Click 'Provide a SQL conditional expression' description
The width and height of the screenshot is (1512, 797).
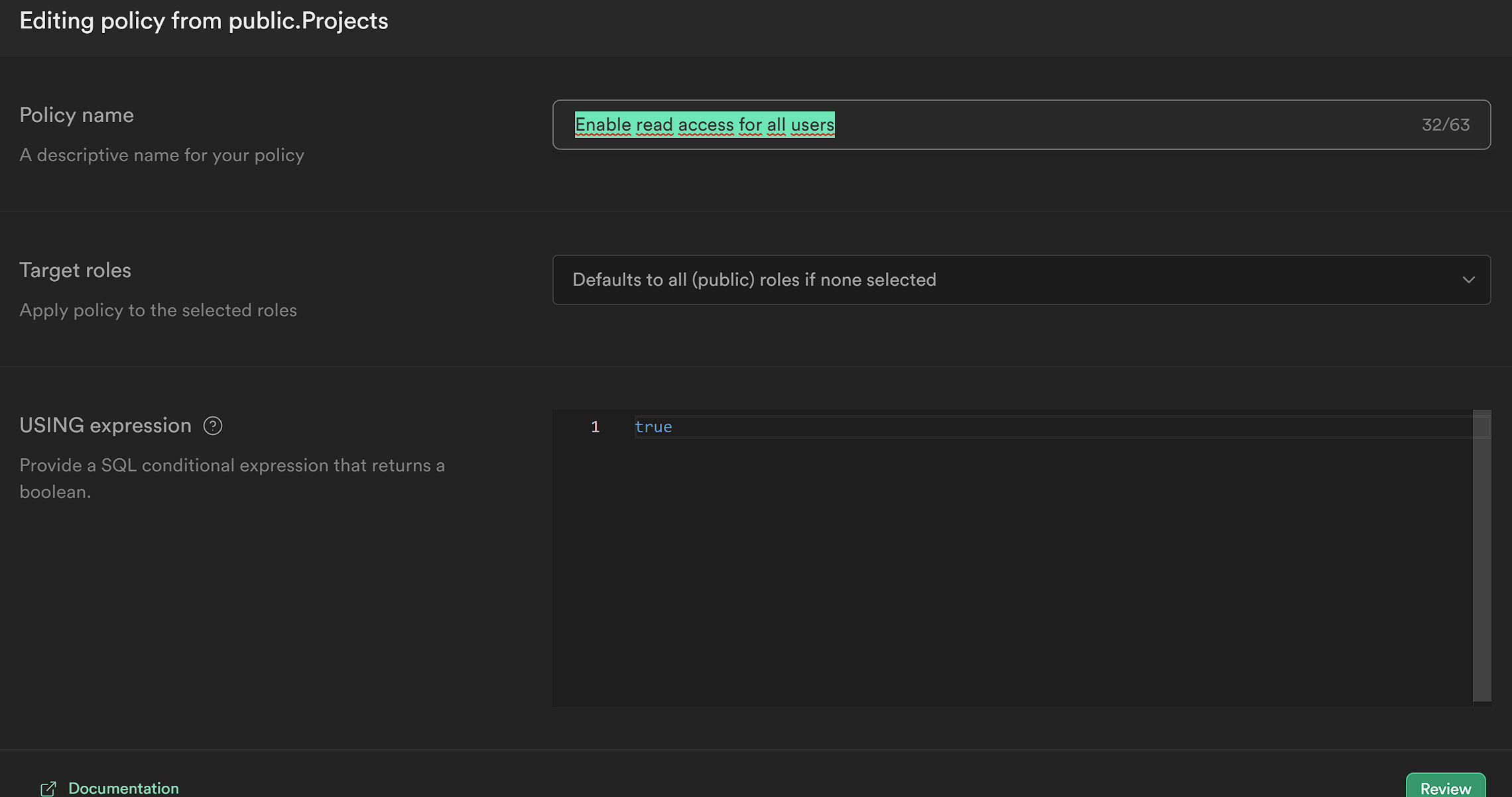point(231,465)
